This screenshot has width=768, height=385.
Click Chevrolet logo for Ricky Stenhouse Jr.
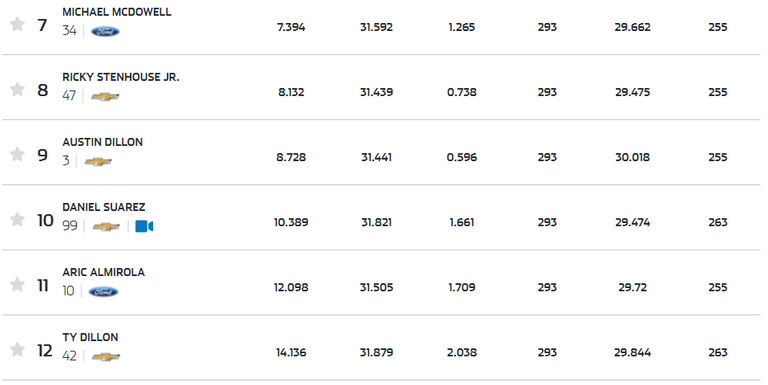pyautogui.click(x=105, y=96)
